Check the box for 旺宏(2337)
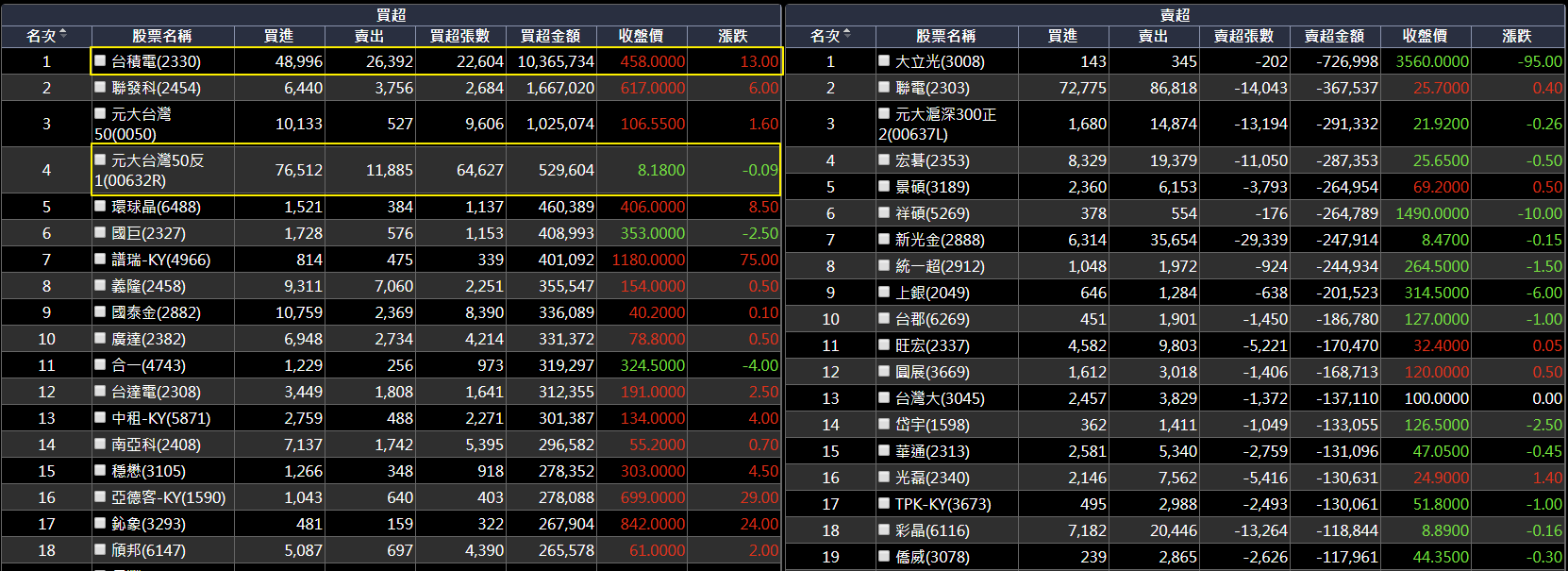The image size is (1568, 571). (884, 344)
